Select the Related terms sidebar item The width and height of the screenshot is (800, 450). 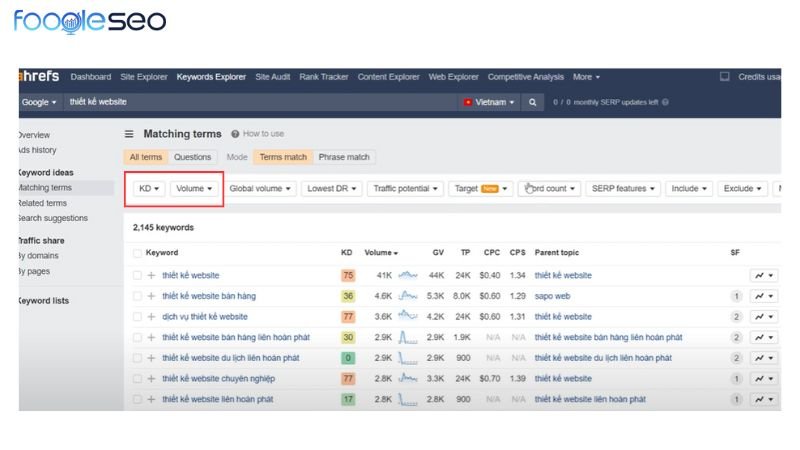click(x=43, y=203)
